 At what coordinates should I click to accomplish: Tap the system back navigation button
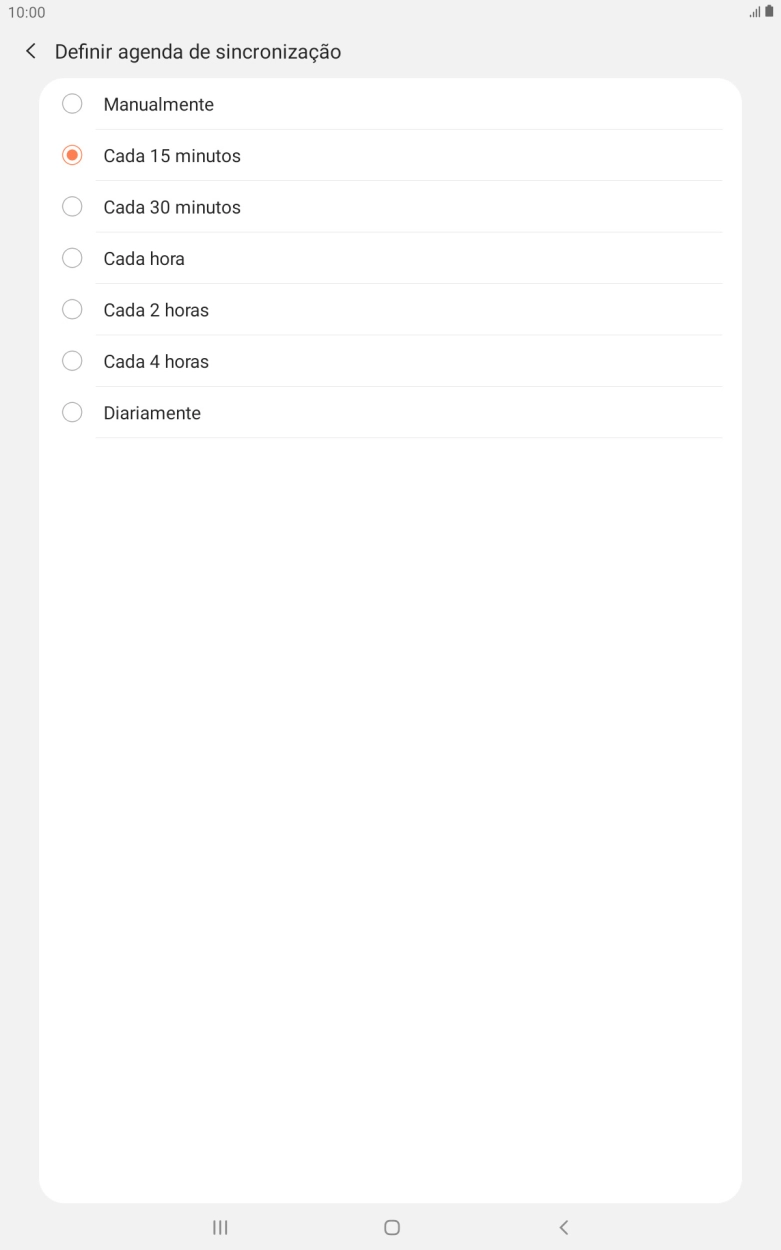pos(564,1227)
